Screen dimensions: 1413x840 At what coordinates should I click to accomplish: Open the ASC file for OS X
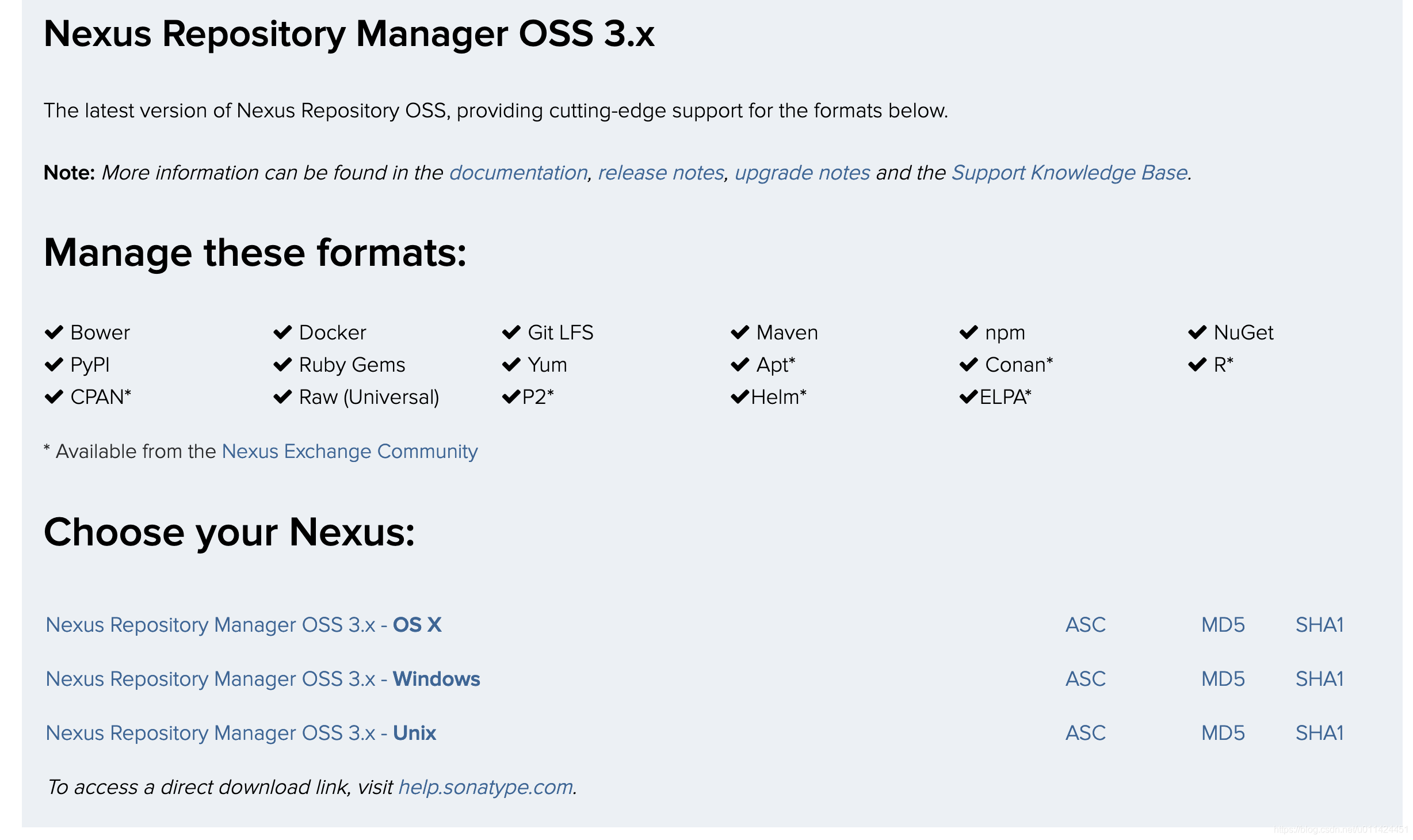tap(1086, 625)
